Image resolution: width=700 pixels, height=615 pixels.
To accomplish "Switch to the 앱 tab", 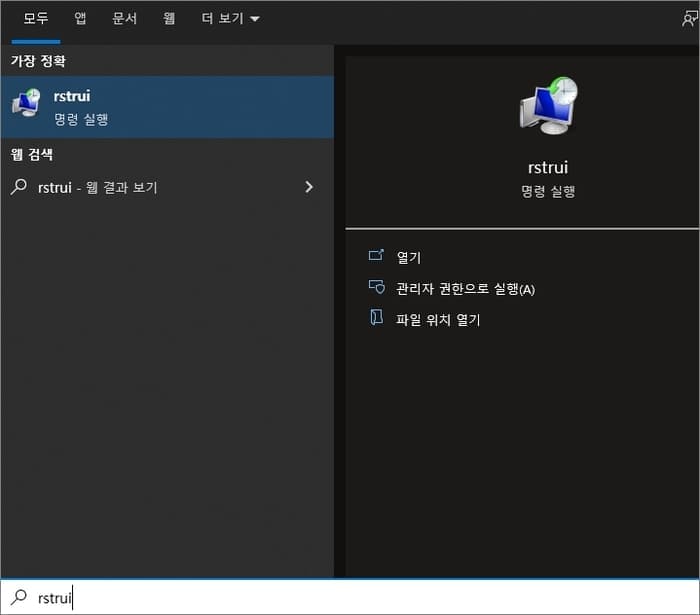I will pyautogui.click(x=80, y=18).
